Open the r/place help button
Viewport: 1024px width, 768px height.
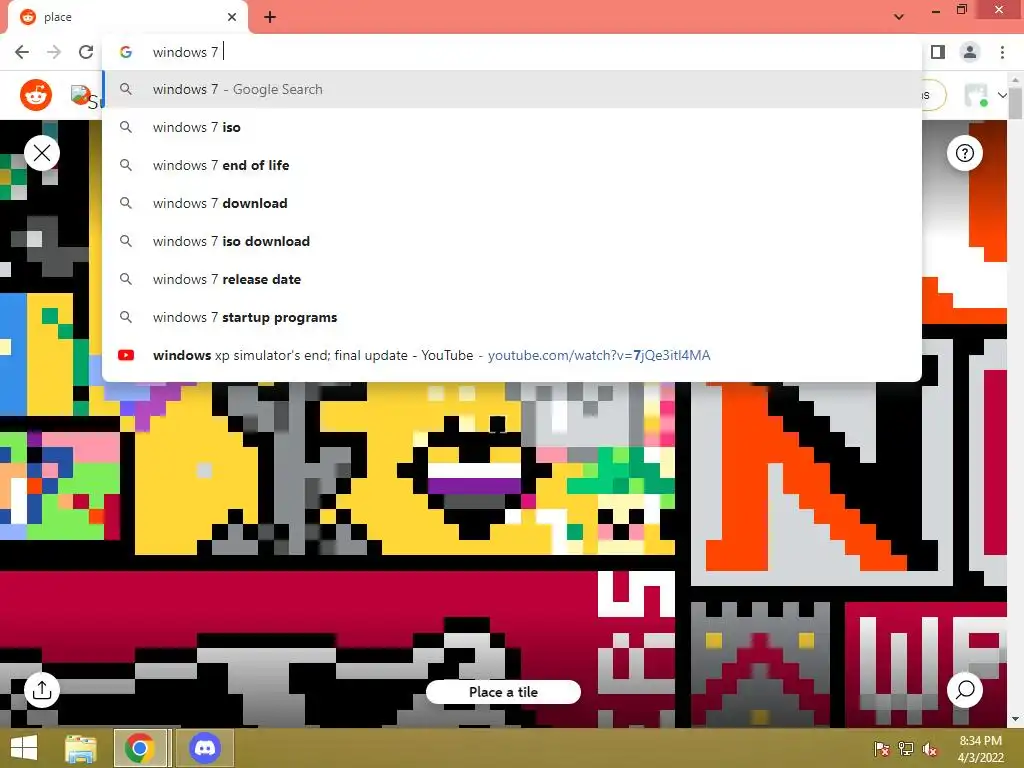click(965, 153)
